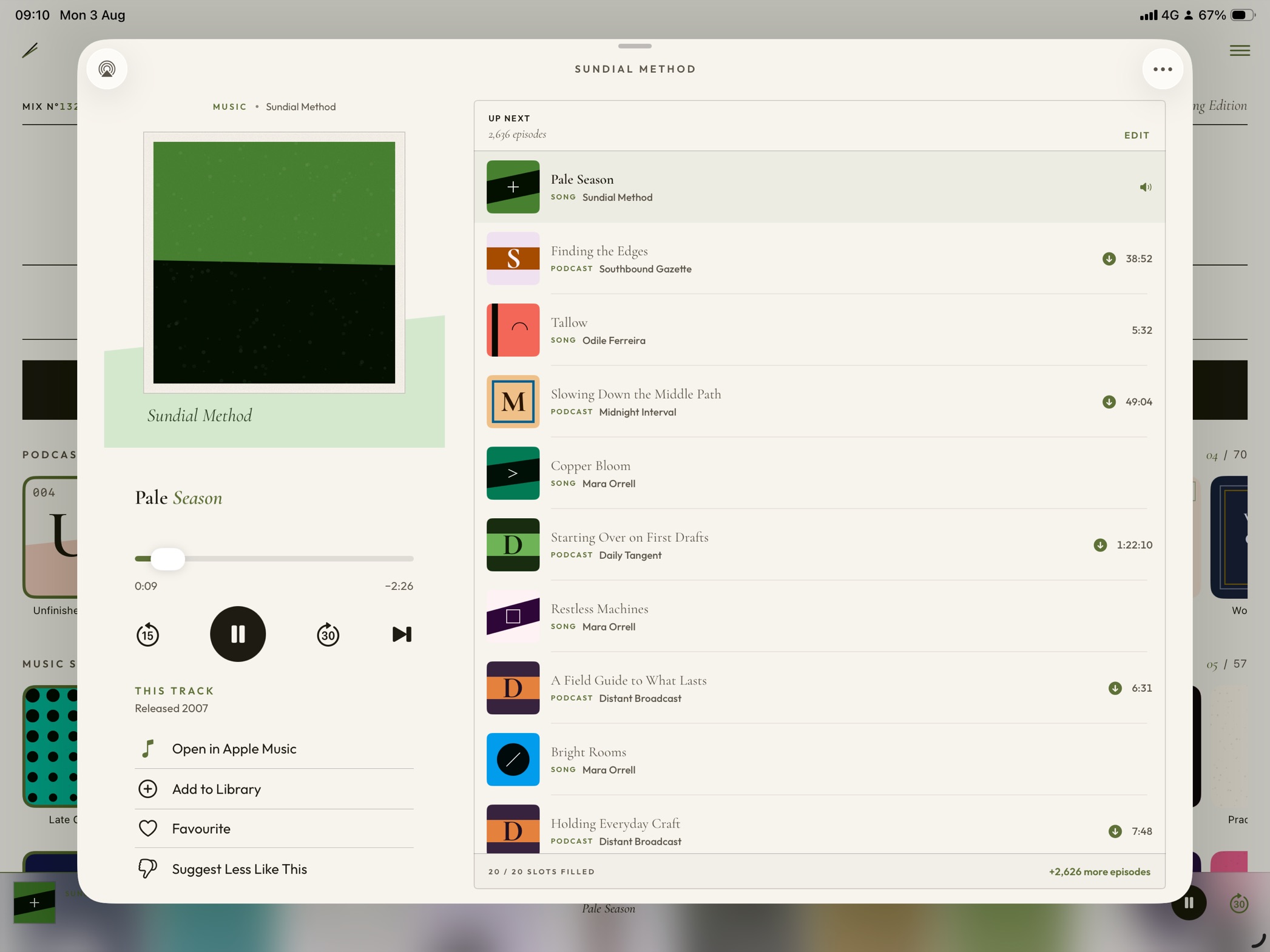This screenshot has width=1270, height=952.
Task: Mark track as Favourite
Action: (274, 829)
